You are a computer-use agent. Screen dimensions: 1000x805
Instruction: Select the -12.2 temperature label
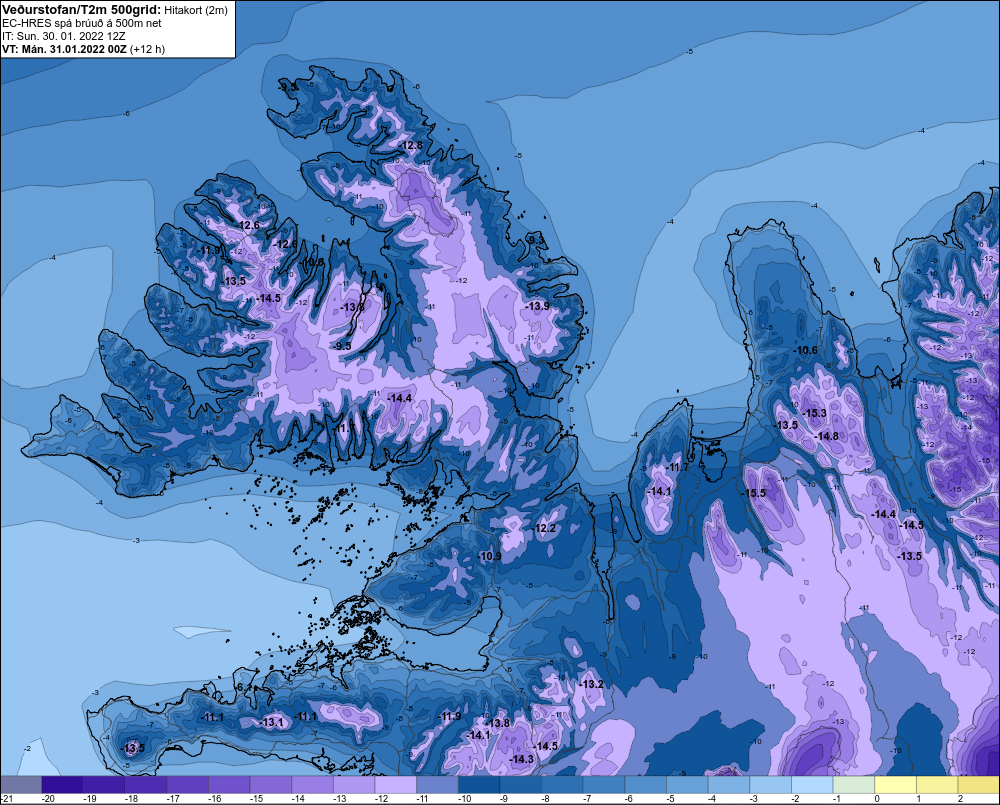pyautogui.click(x=545, y=528)
